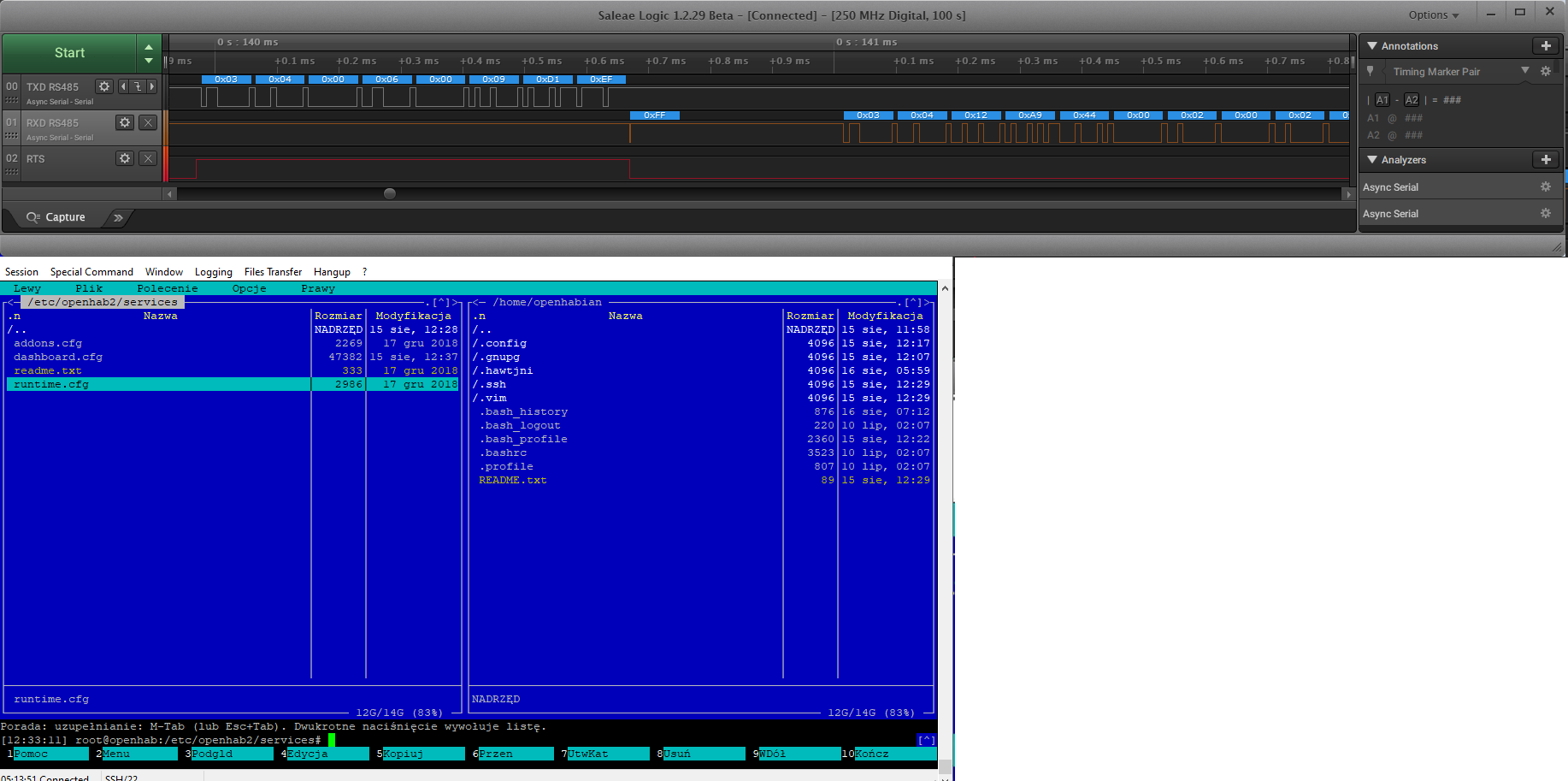Viewport: 1568px width, 781px height.
Task: Collapse the Analyzers panel section
Action: point(1372,160)
